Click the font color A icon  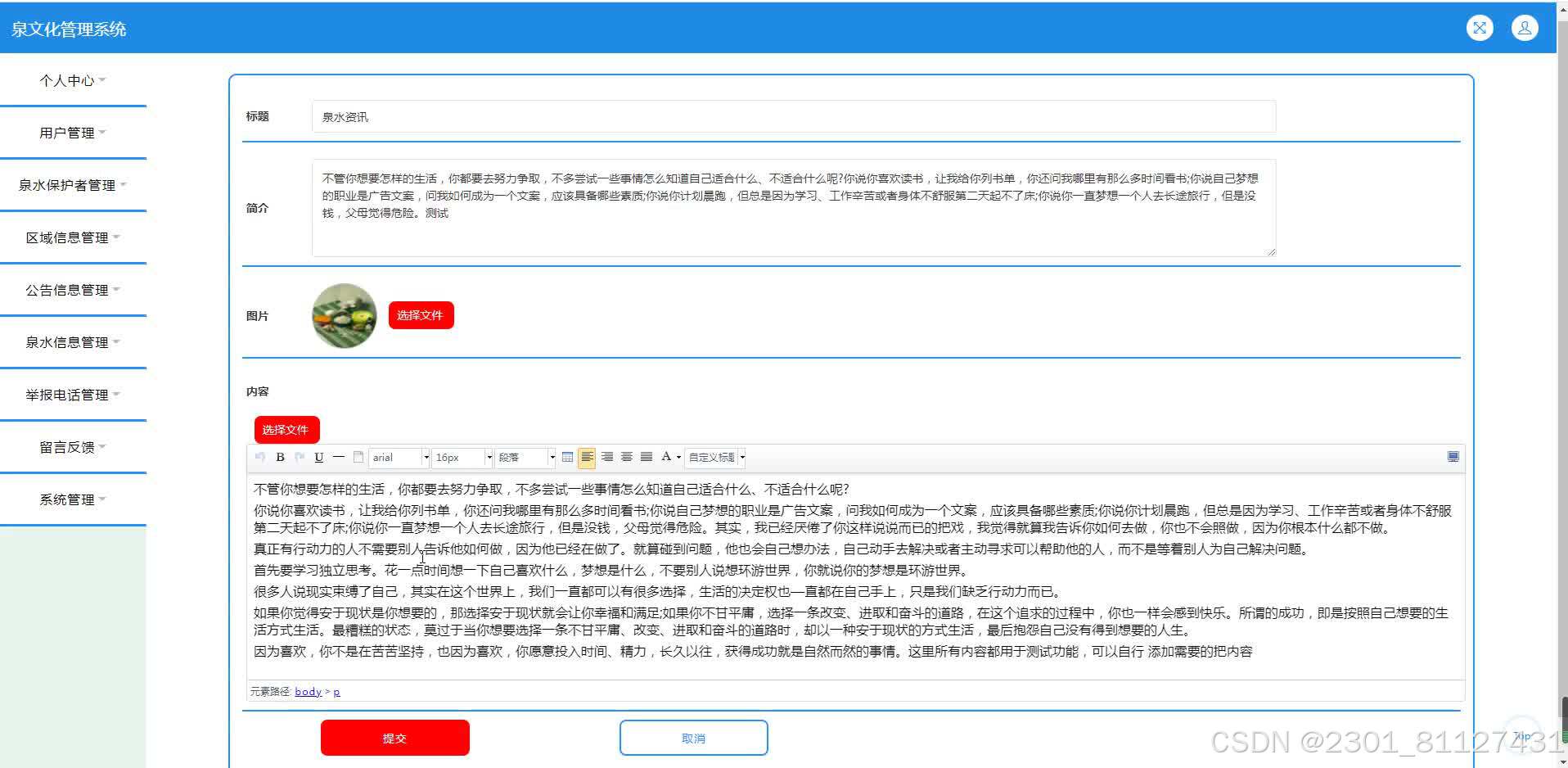point(666,457)
